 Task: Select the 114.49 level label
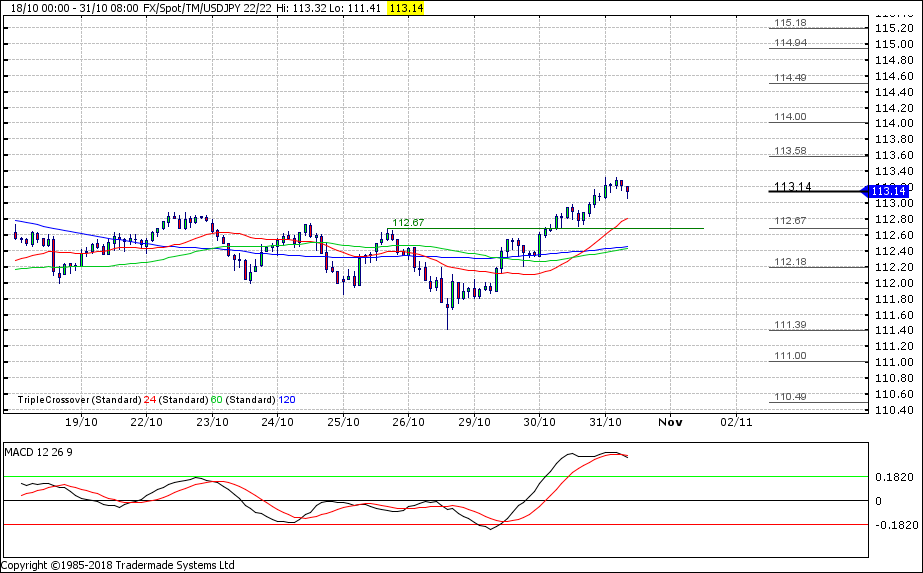pyautogui.click(x=790, y=78)
